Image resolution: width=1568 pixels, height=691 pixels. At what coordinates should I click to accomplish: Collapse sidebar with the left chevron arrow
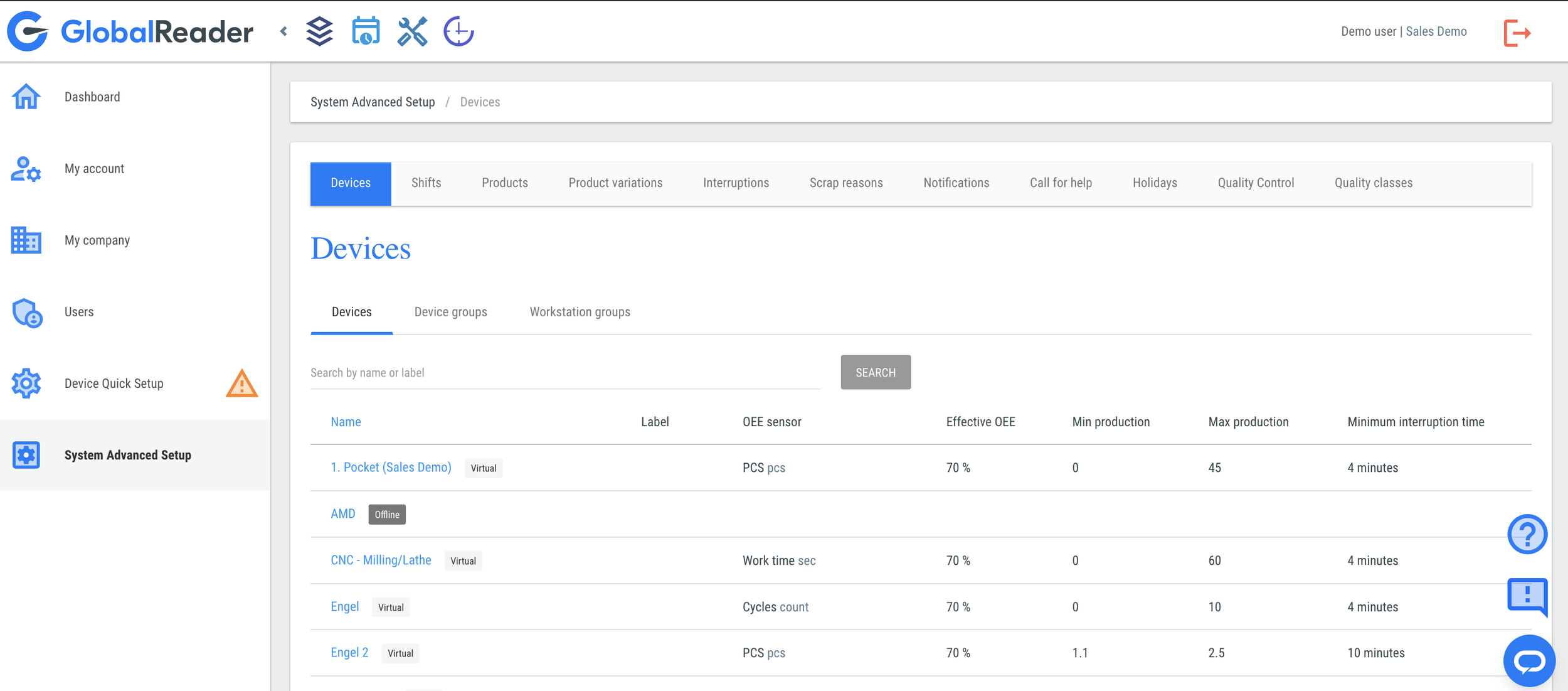(x=283, y=31)
